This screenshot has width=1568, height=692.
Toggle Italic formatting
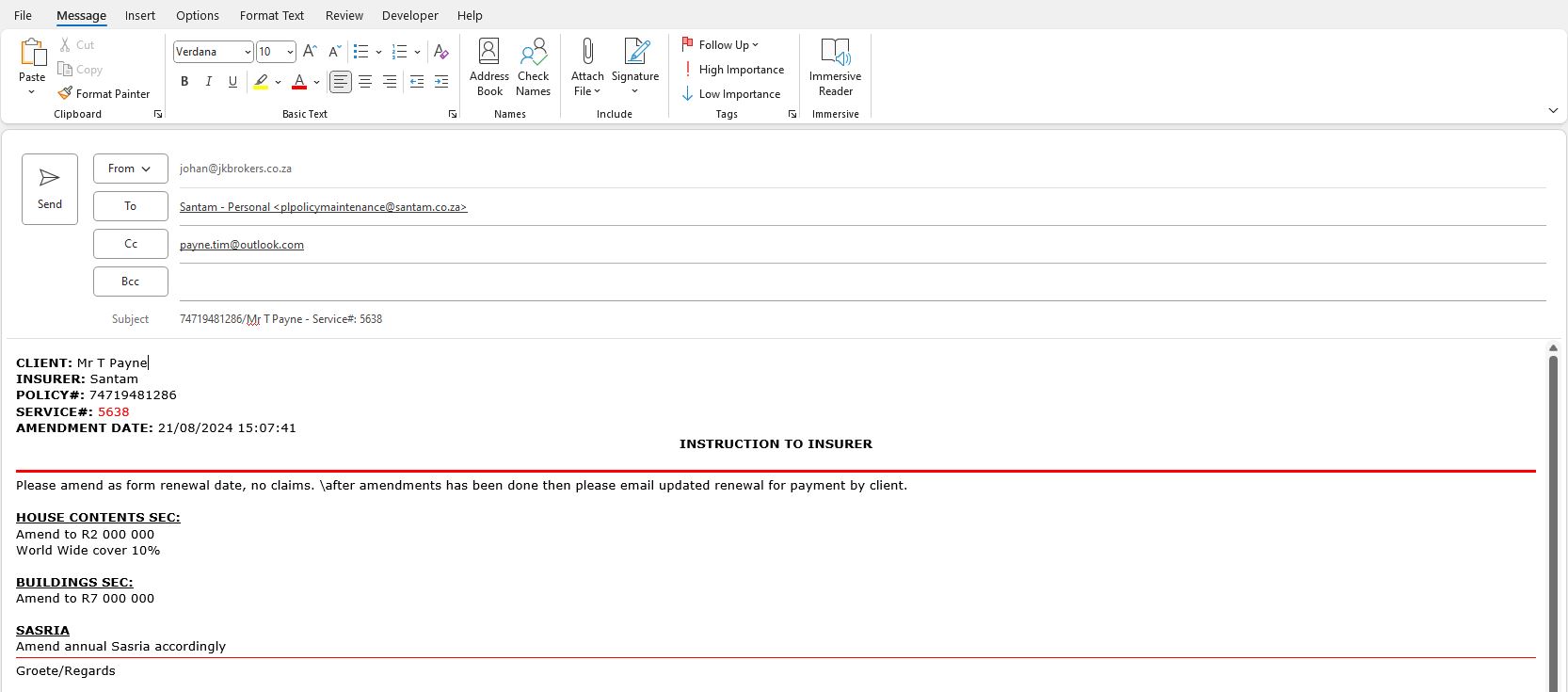pyautogui.click(x=209, y=82)
